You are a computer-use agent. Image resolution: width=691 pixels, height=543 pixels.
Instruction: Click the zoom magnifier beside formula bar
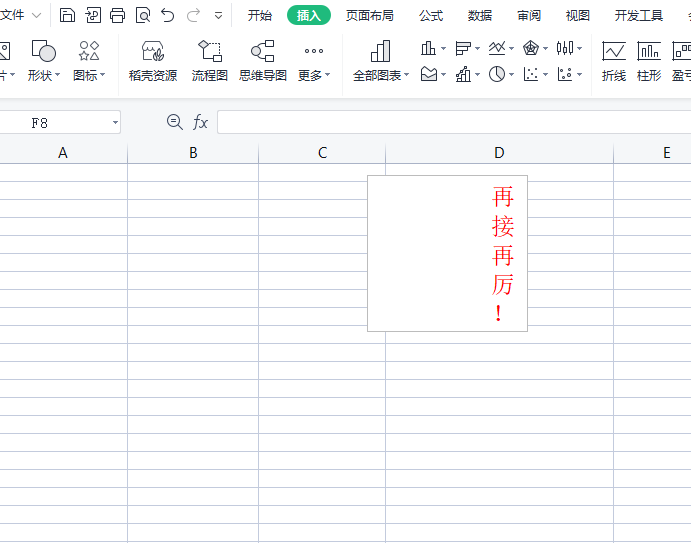tap(175, 122)
